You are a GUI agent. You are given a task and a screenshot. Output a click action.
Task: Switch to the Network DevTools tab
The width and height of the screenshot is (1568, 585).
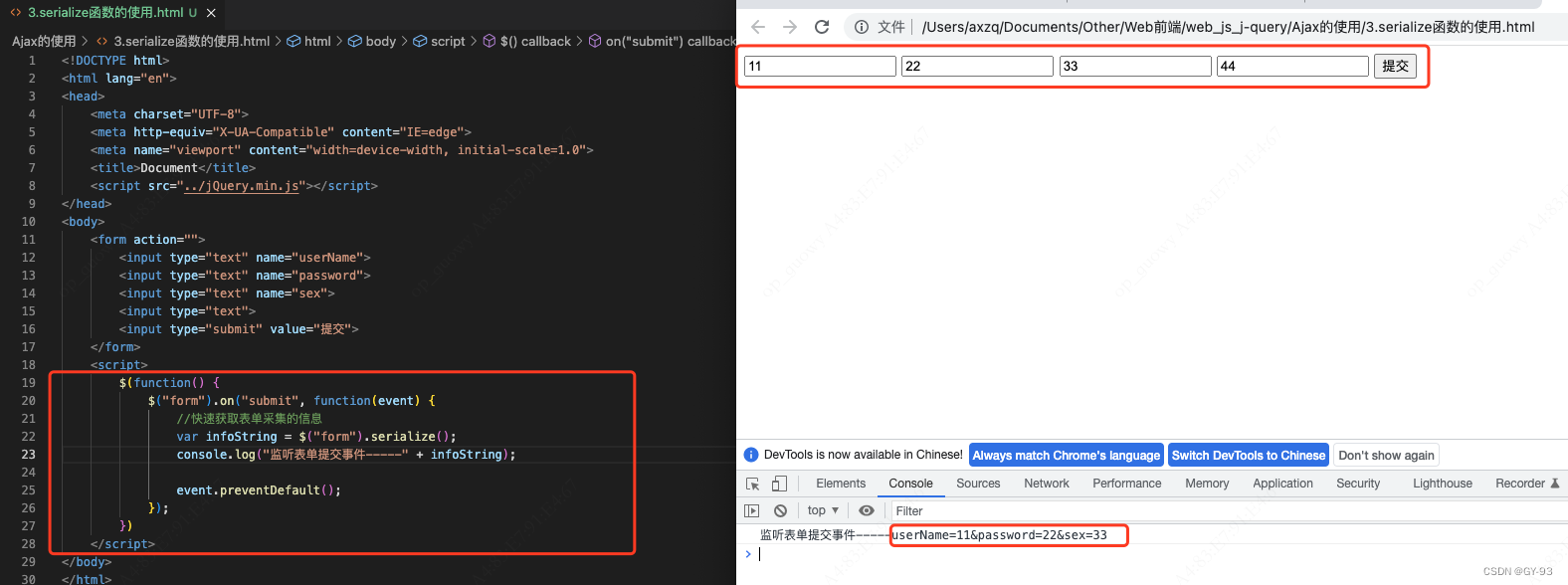point(1047,484)
